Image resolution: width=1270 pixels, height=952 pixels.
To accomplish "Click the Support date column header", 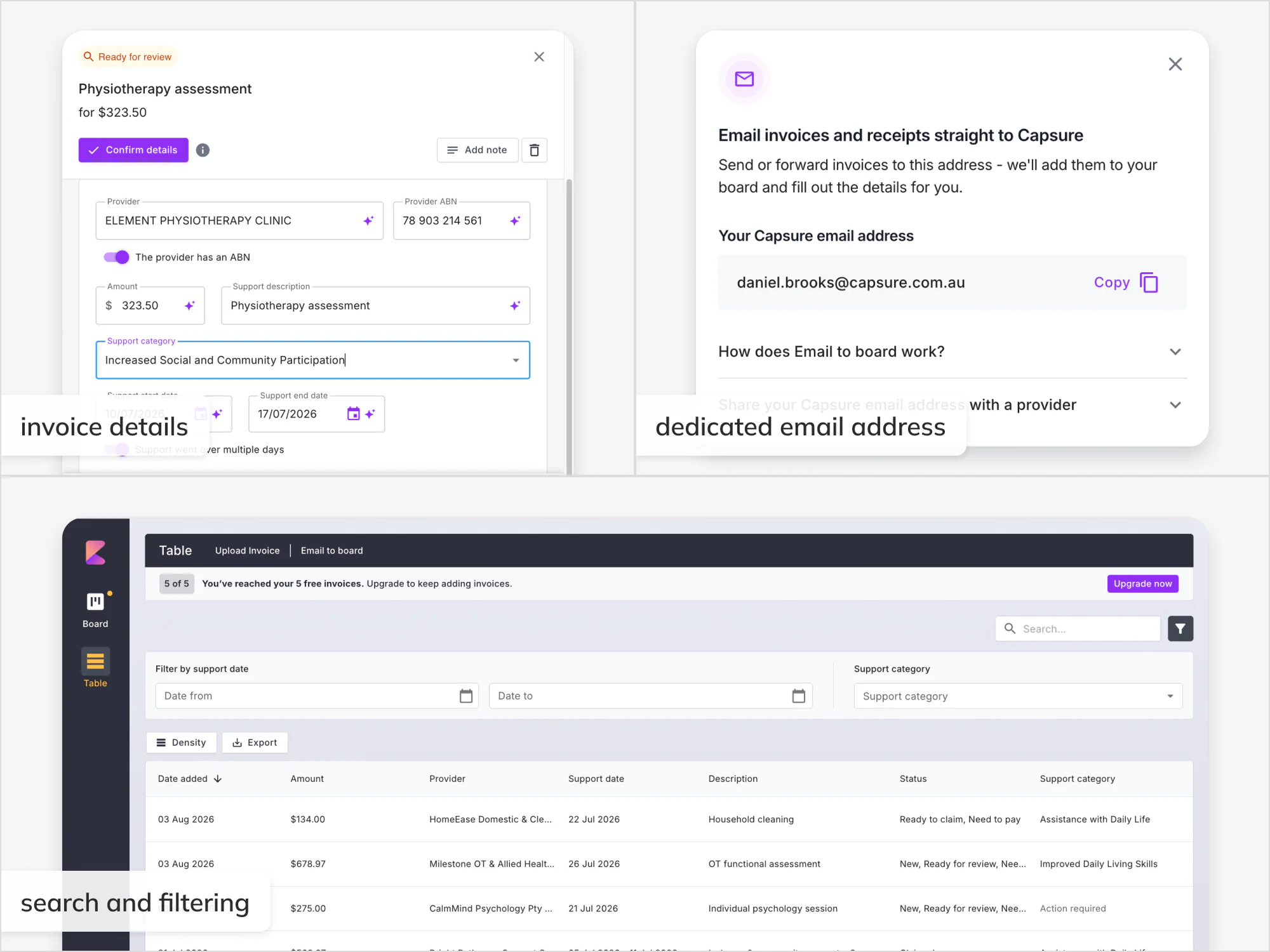I will [x=596, y=779].
